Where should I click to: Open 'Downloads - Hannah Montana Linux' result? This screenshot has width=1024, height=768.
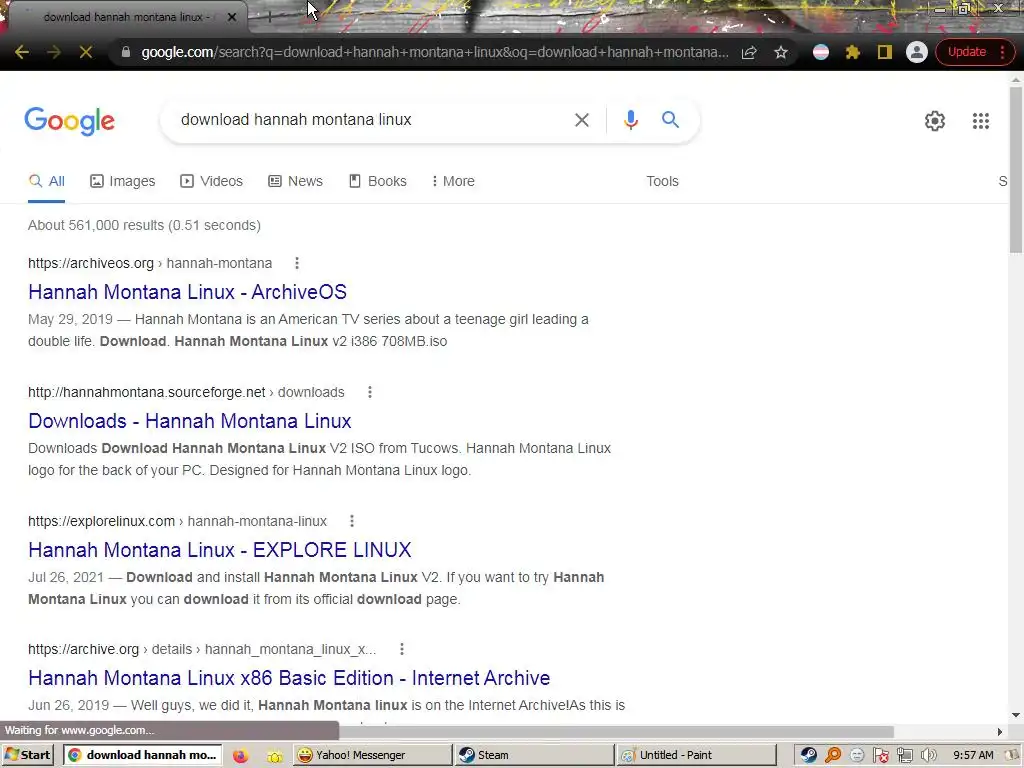(190, 421)
